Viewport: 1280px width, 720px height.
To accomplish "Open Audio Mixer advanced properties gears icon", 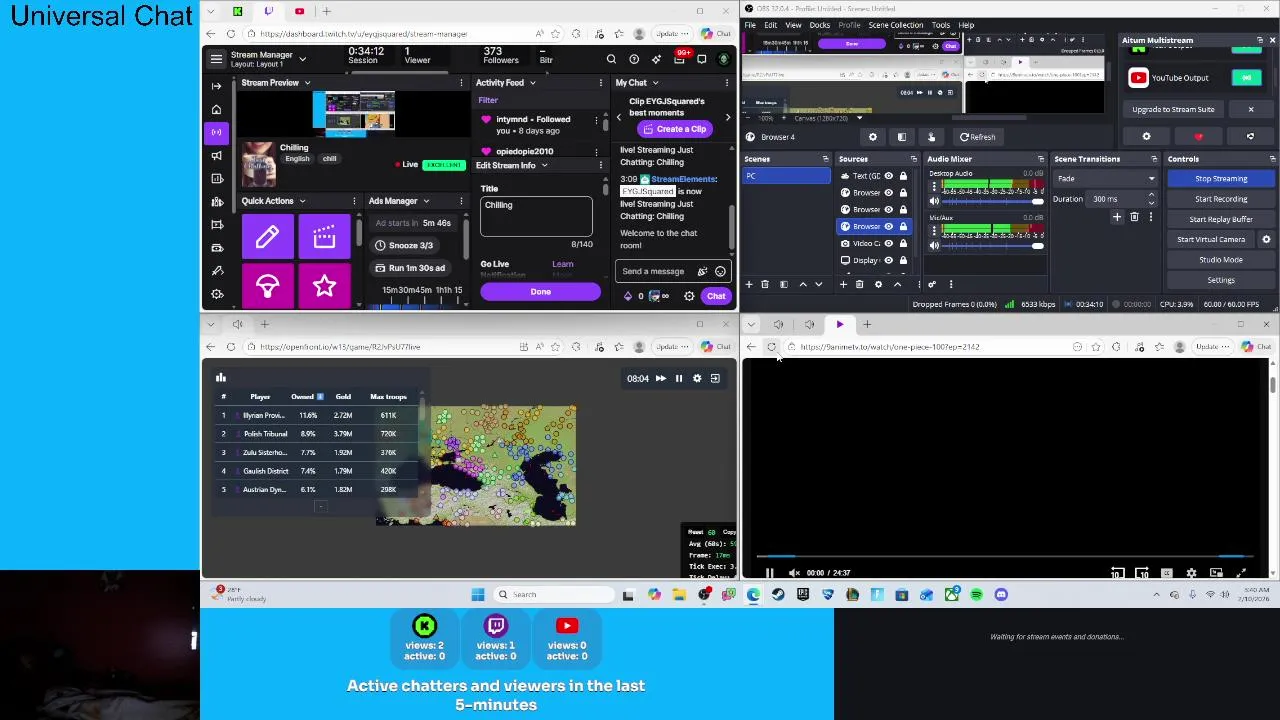I will click(x=931, y=285).
